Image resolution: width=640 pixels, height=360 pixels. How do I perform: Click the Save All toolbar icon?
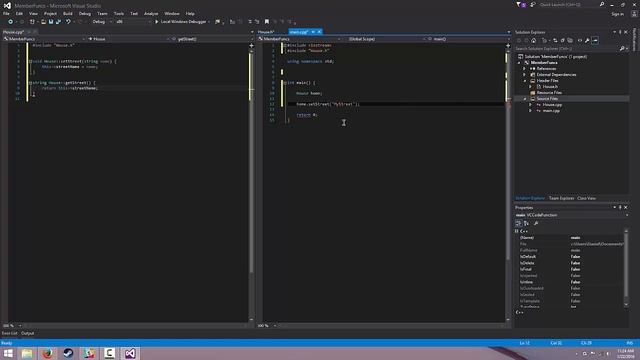pos(58,22)
